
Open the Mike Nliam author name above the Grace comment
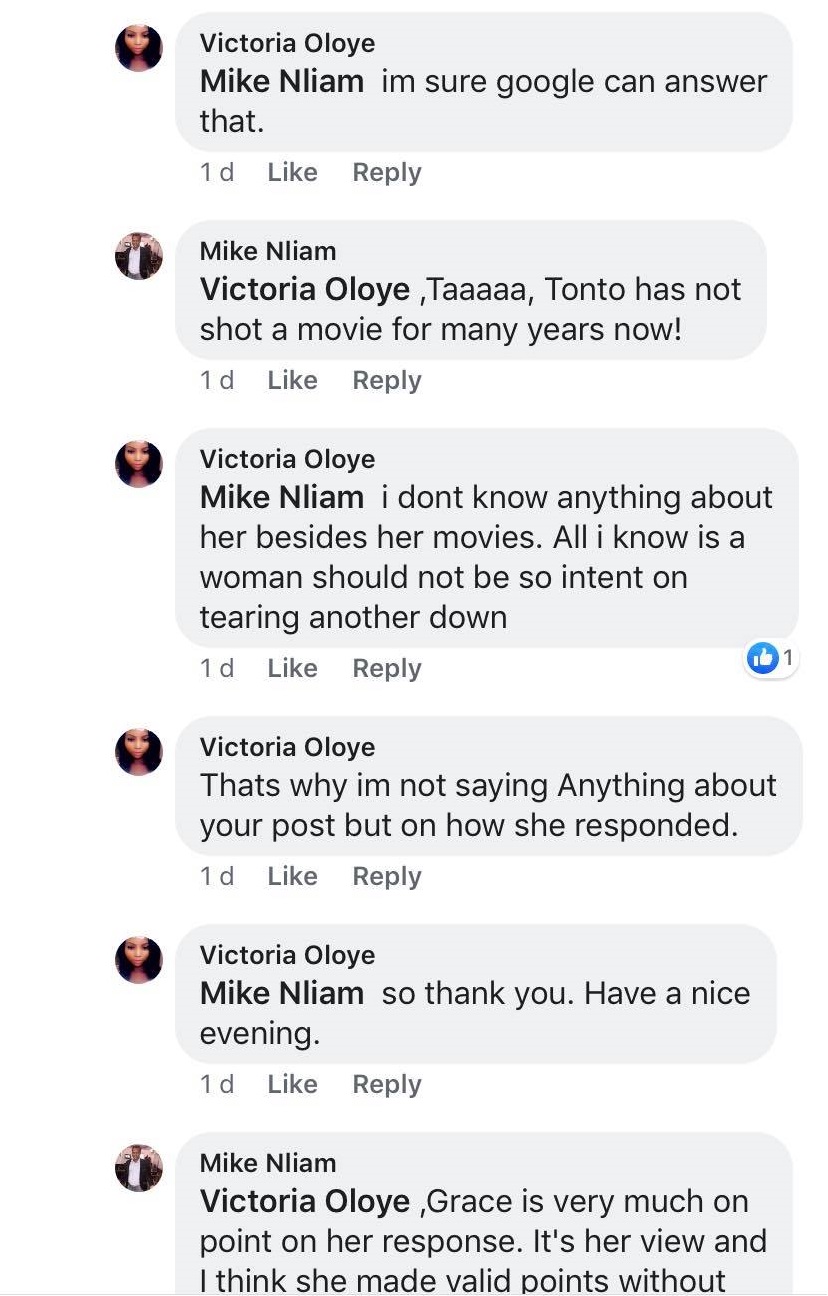(268, 1163)
